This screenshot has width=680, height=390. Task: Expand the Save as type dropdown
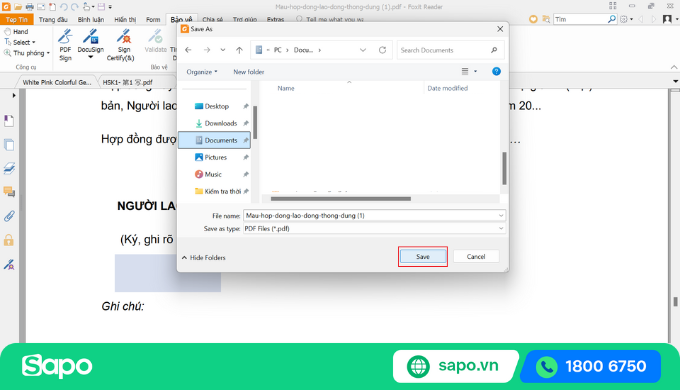[x=501, y=229]
